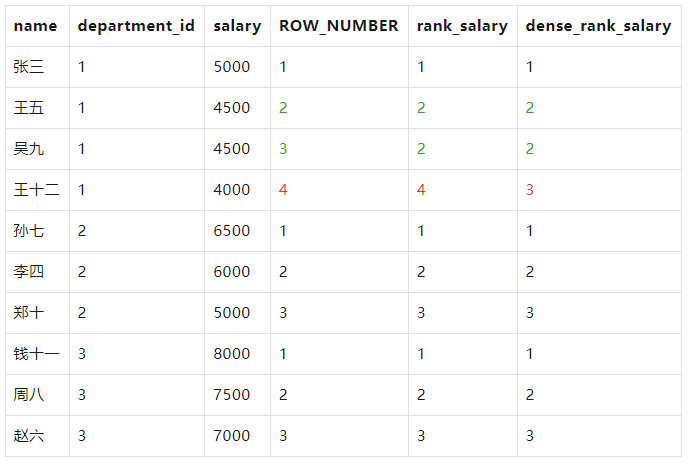Click the name cell 王五
690x466 pixels.
29,108
